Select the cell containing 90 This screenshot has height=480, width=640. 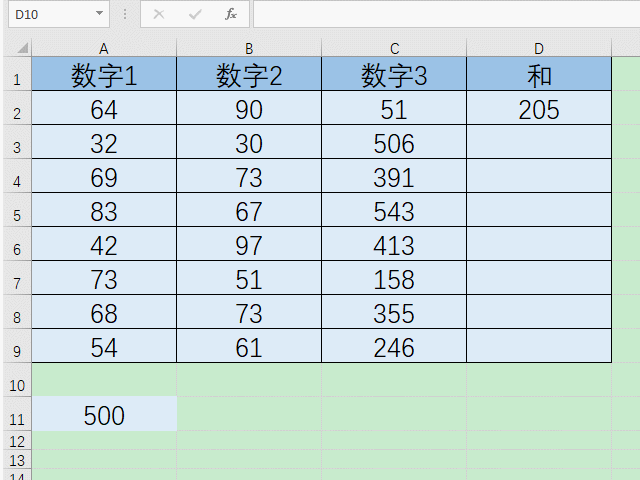(249, 108)
